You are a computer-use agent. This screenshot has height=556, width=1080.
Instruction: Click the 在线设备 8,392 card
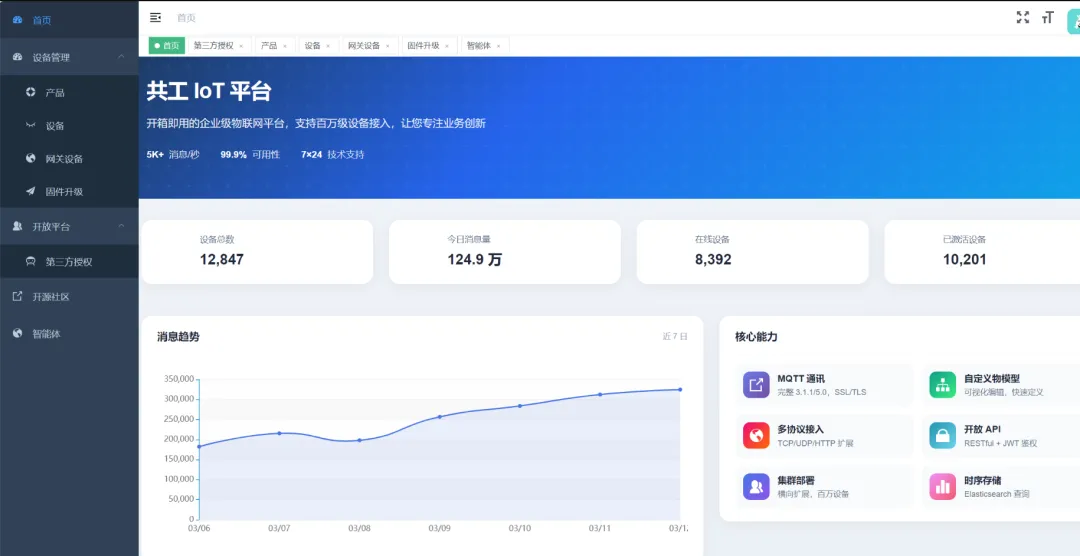pos(753,252)
